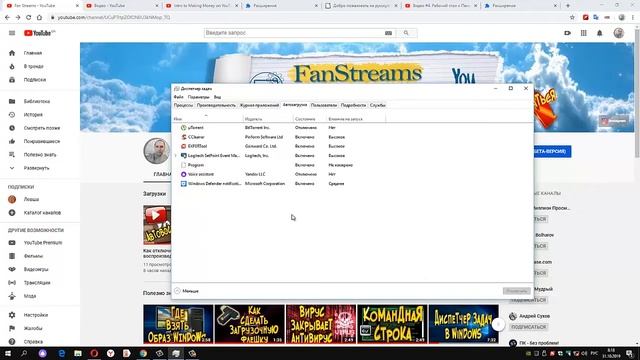
Task: Open the on-screen keyboard in search box
Action: click(x=388, y=33)
